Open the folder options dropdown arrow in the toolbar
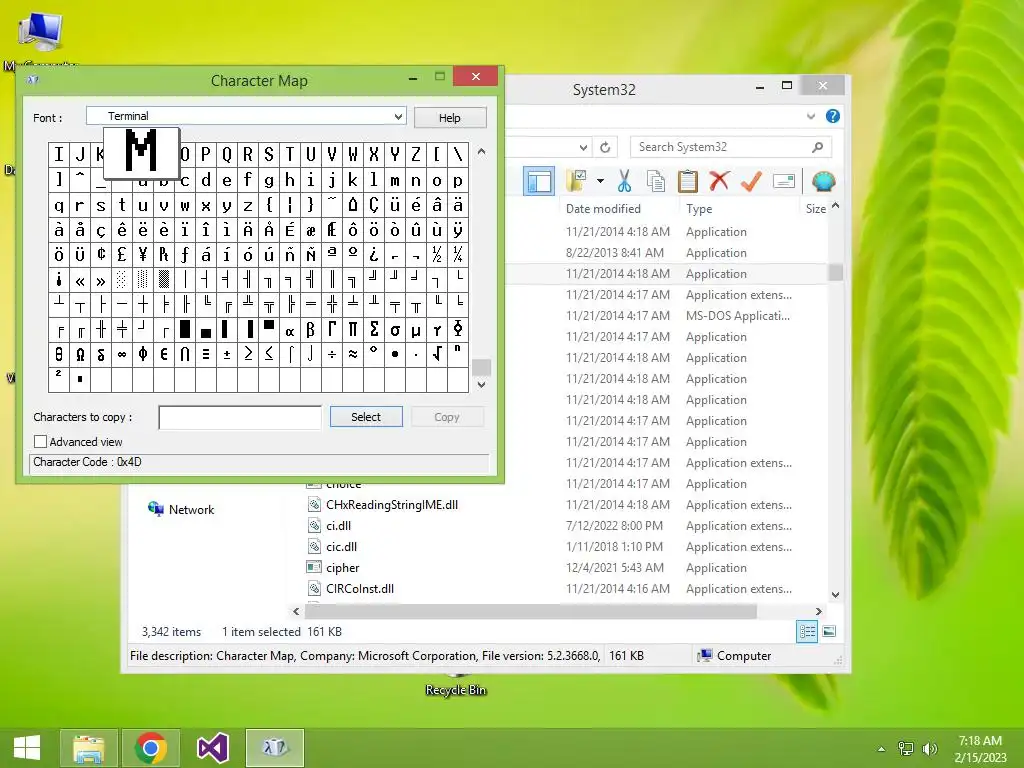The width and height of the screenshot is (1024, 768). click(x=600, y=181)
